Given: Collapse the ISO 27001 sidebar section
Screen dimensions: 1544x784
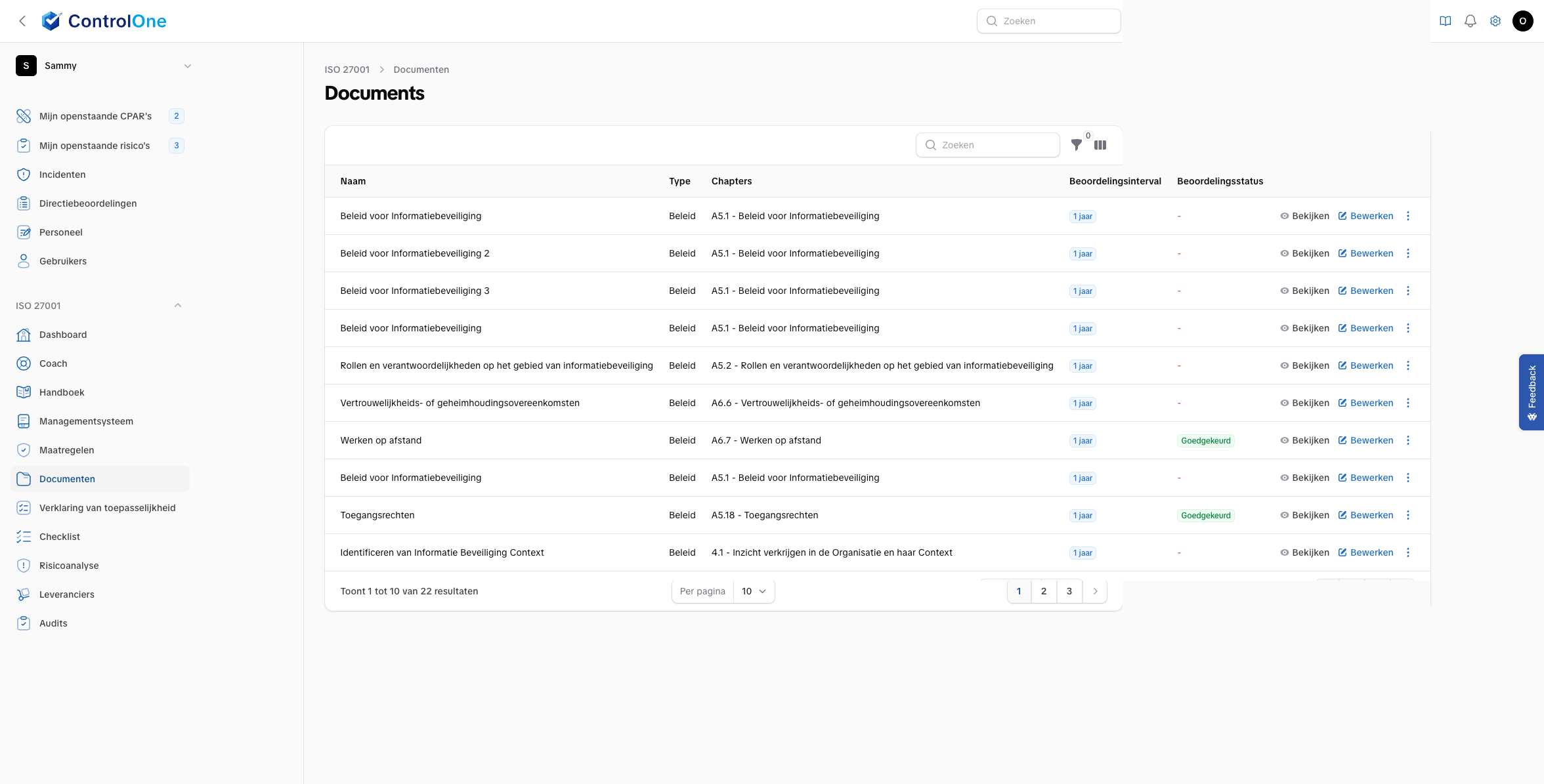Looking at the screenshot, I should click(177, 306).
